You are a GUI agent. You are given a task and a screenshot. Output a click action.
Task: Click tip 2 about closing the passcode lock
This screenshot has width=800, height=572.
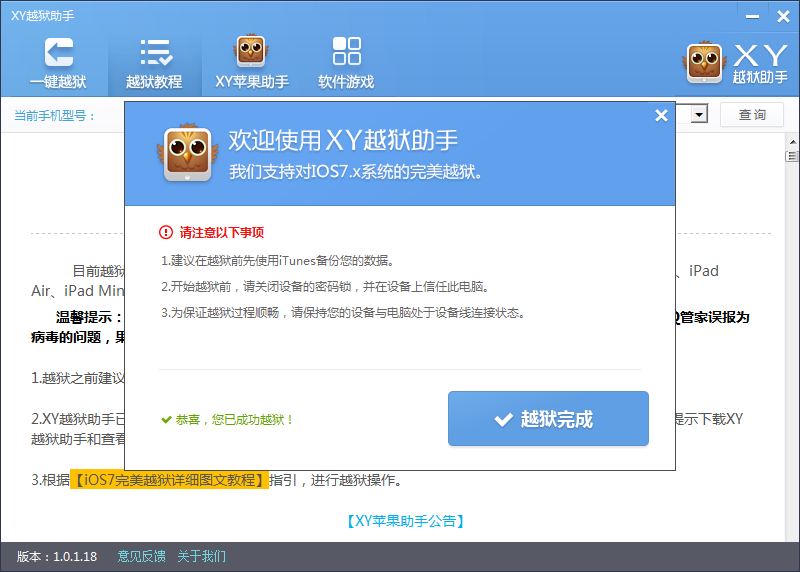tap(326, 287)
